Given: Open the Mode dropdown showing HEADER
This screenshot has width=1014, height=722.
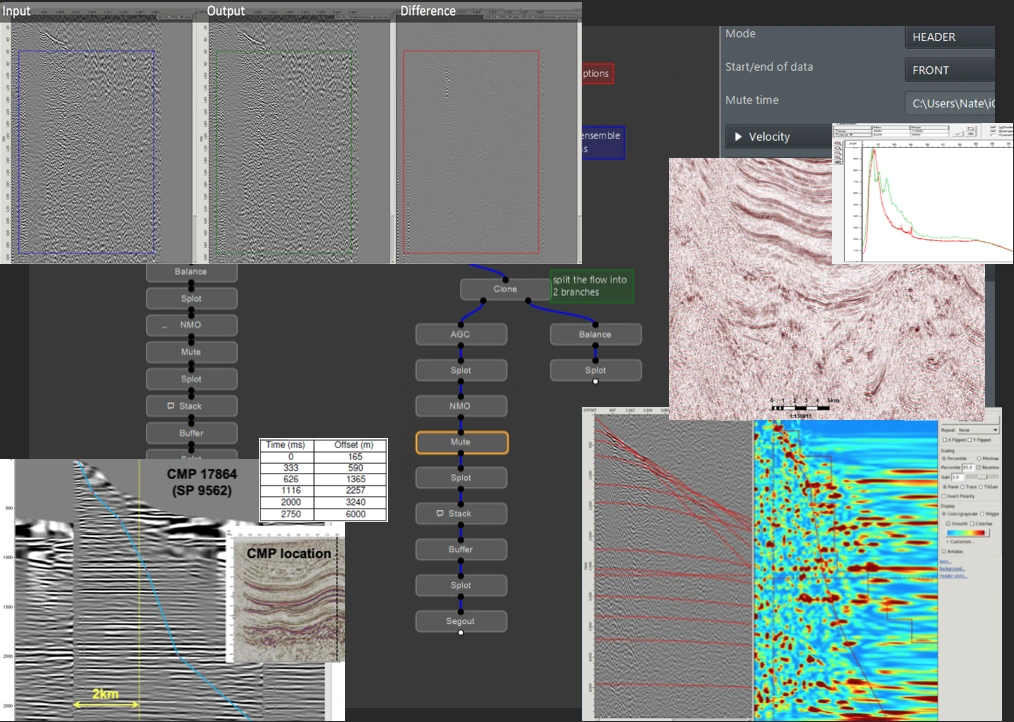Looking at the screenshot, I should pos(950,37).
